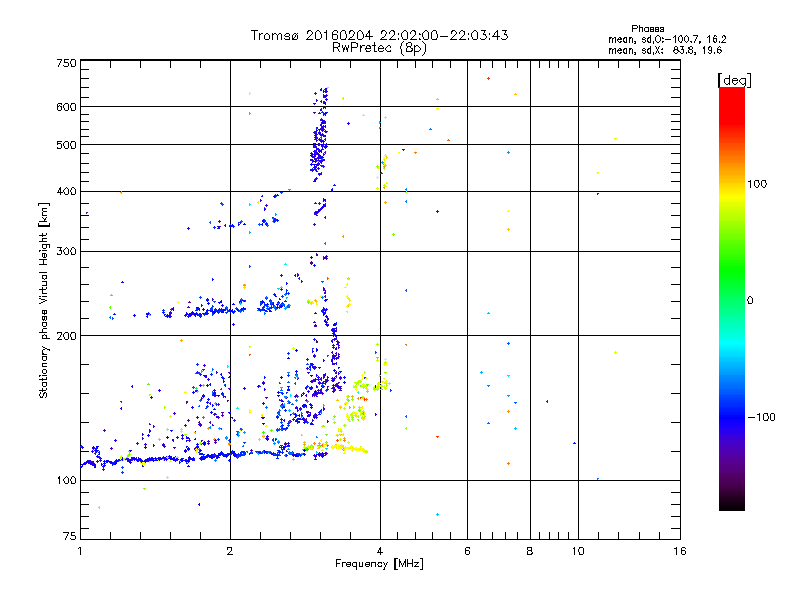Image resolution: width=800 pixels, height=600 pixels.
Task: Click the y-axis tick label "100"
Action: [66, 481]
